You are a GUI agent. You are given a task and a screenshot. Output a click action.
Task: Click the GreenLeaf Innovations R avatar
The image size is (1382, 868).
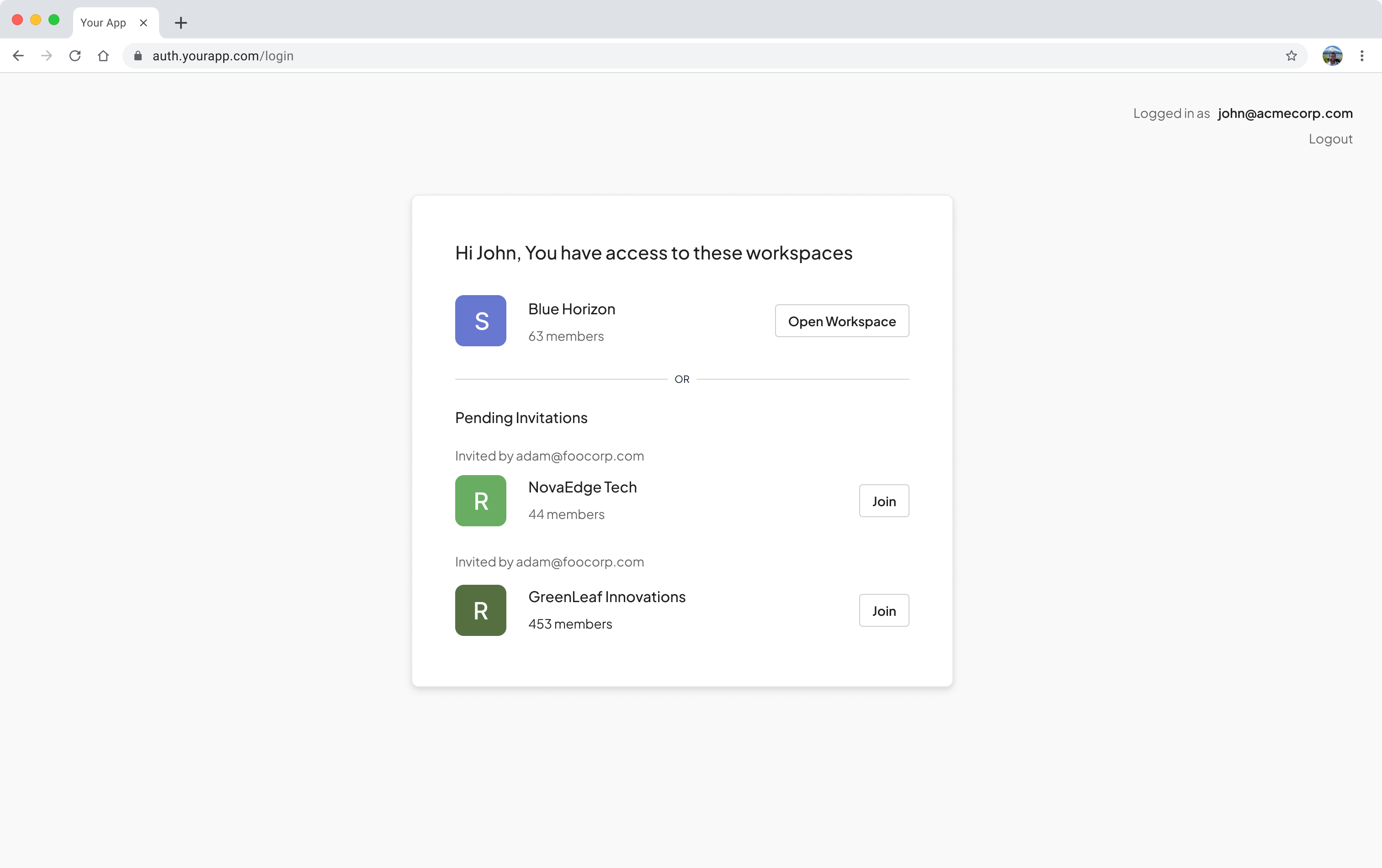point(480,610)
